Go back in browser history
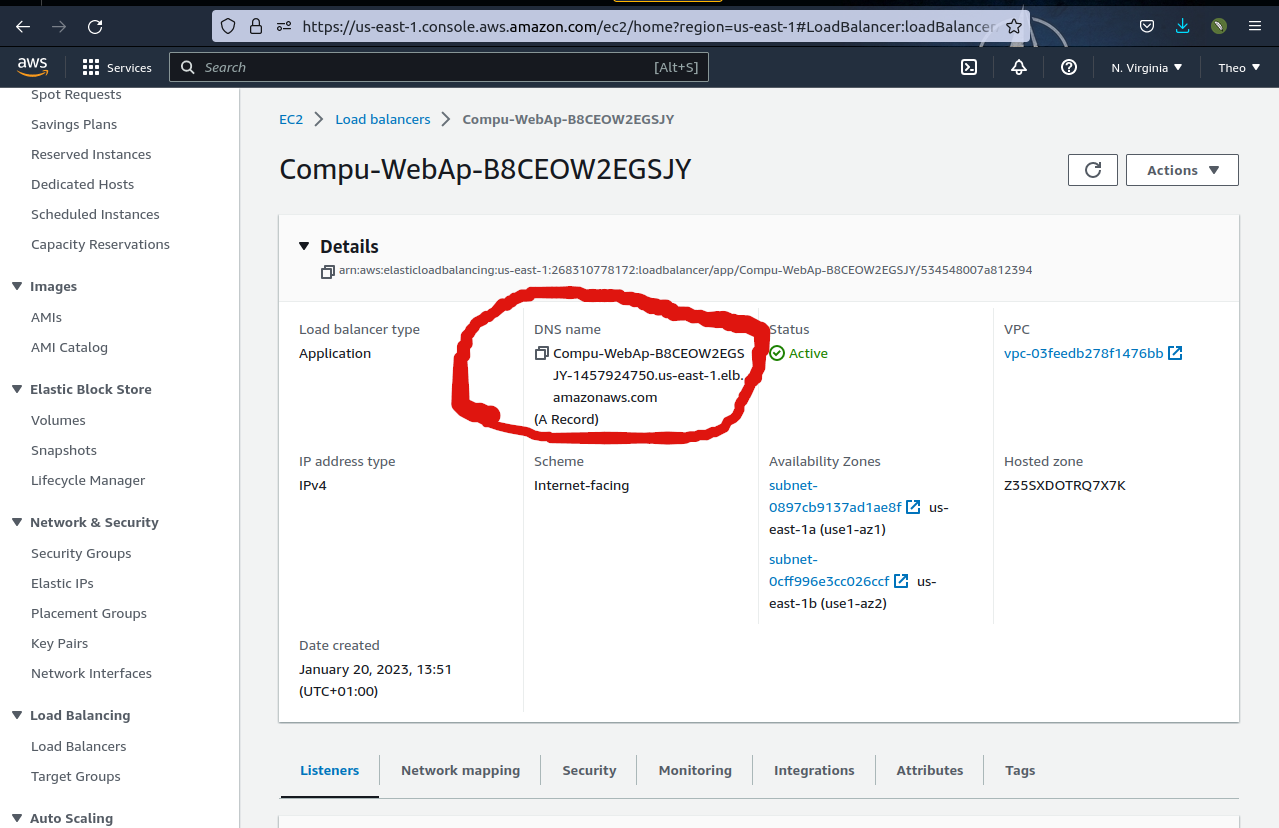This screenshot has height=828, width=1279. coord(23,27)
